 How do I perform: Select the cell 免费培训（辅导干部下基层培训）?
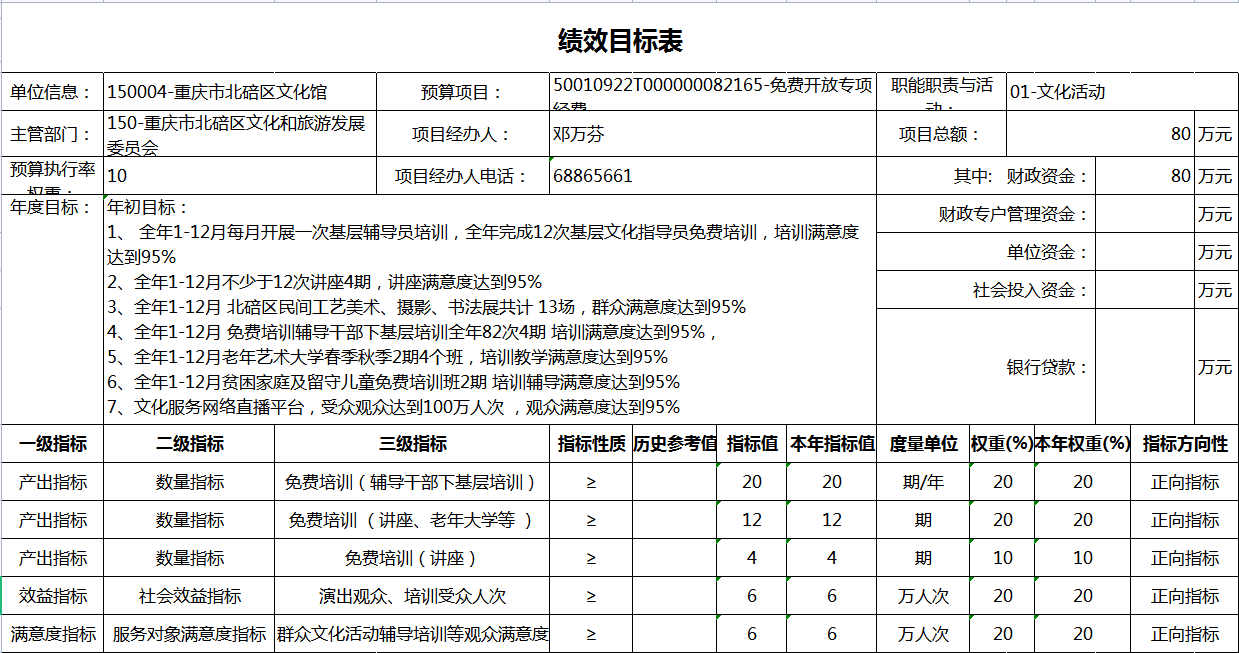412,482
